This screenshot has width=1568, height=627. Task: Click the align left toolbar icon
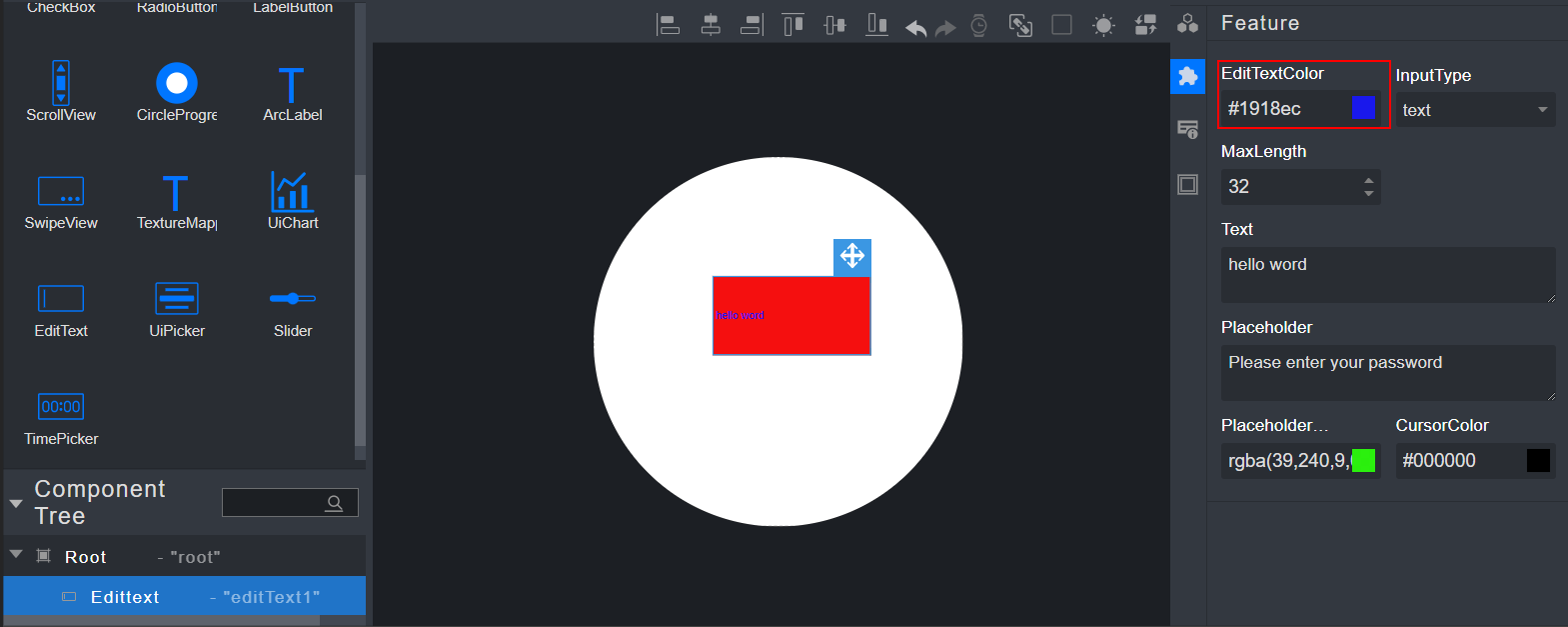668,25
